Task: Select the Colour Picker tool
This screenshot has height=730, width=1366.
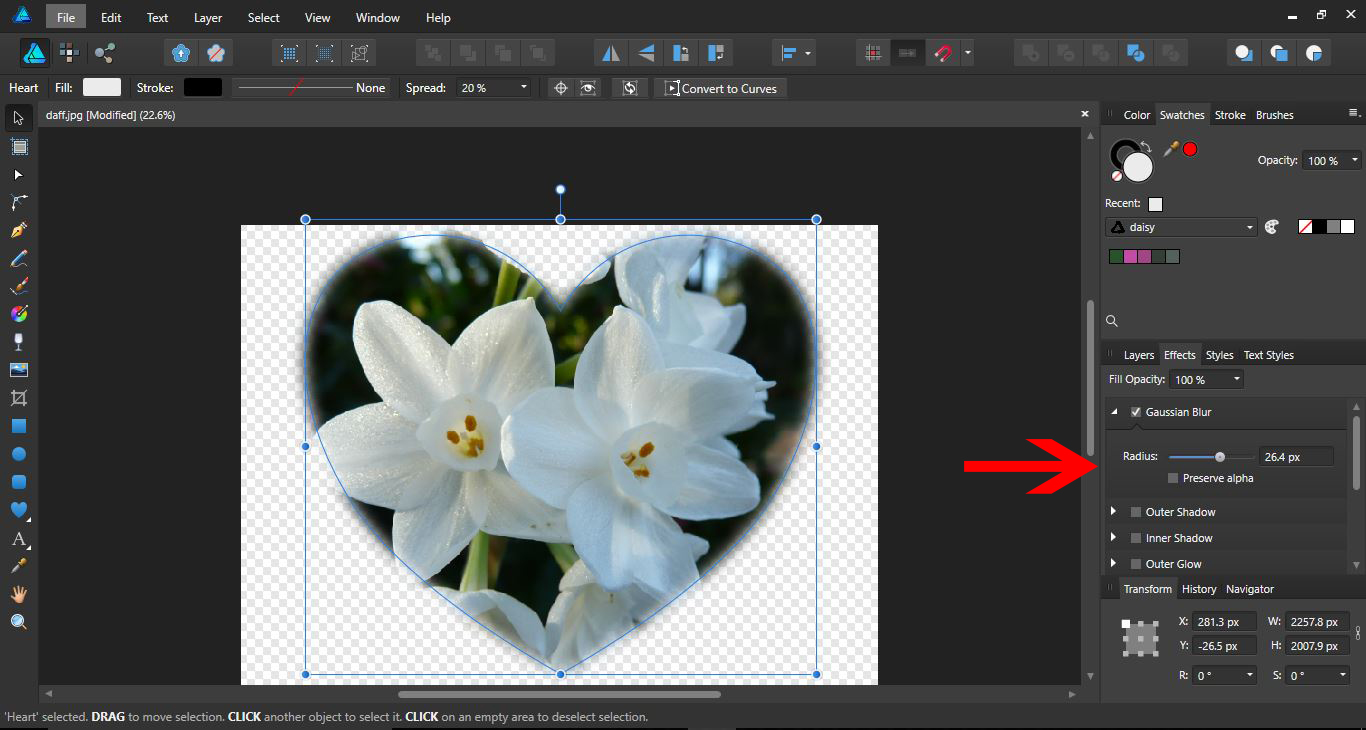Action: point(18,565)
